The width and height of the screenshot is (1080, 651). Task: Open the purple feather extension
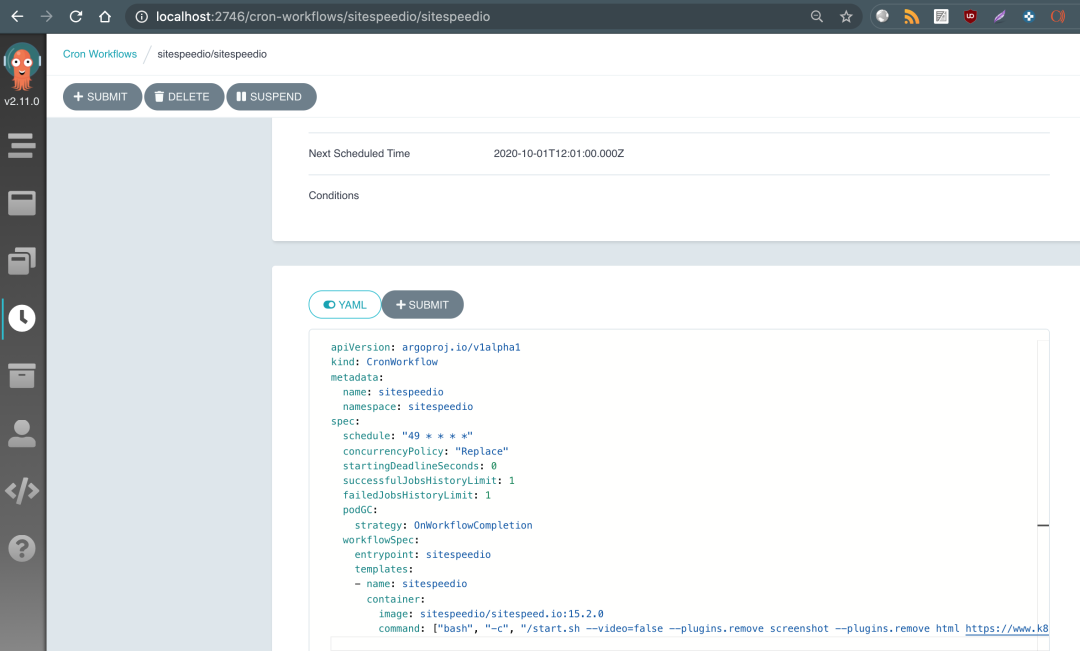click(x=999, y=17)
